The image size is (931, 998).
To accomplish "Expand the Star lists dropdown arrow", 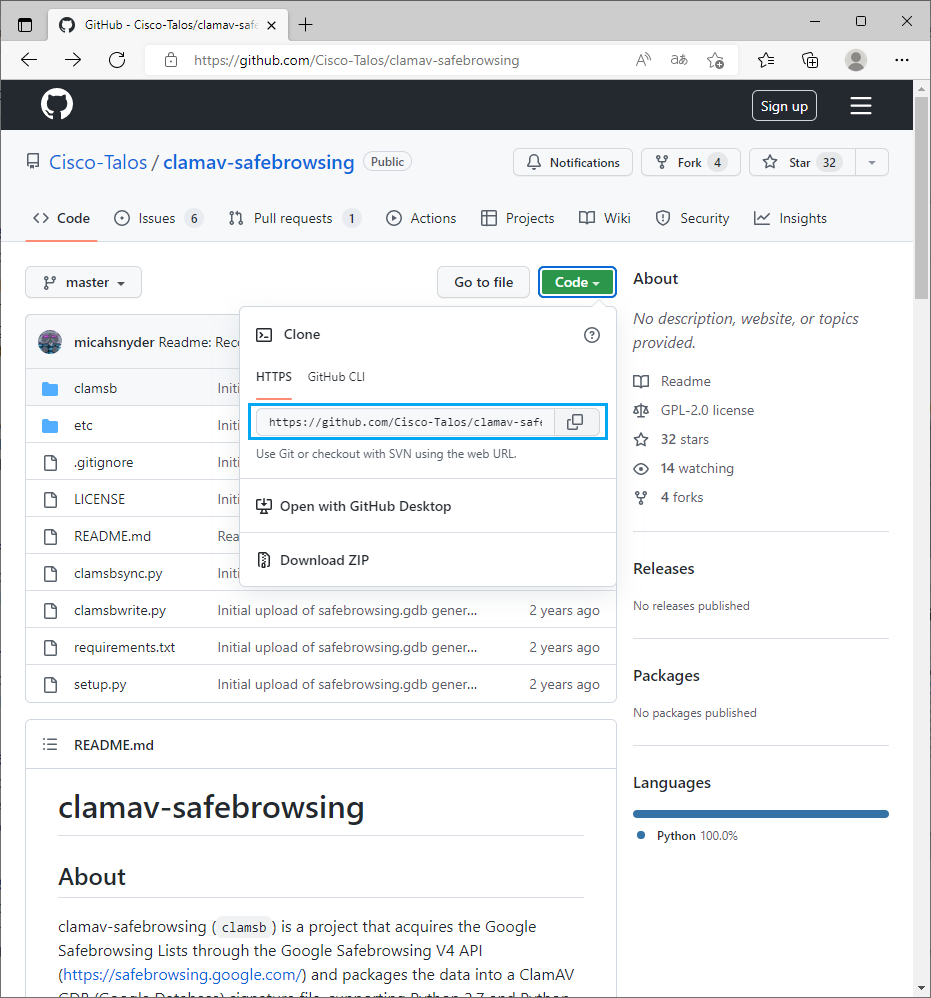I will 872,162.
